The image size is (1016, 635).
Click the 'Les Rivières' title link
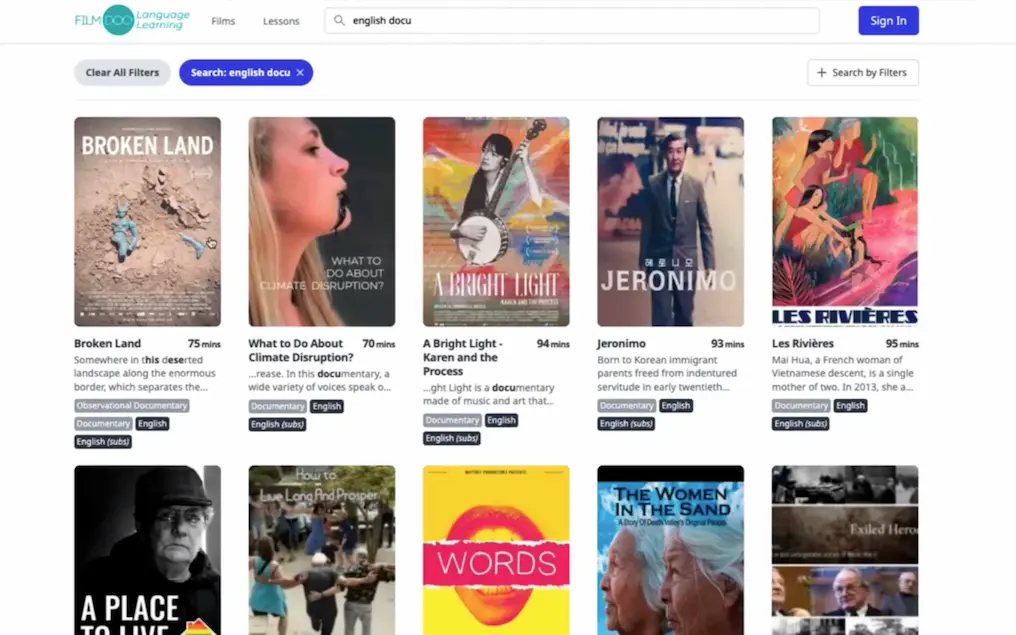(803, 343)
